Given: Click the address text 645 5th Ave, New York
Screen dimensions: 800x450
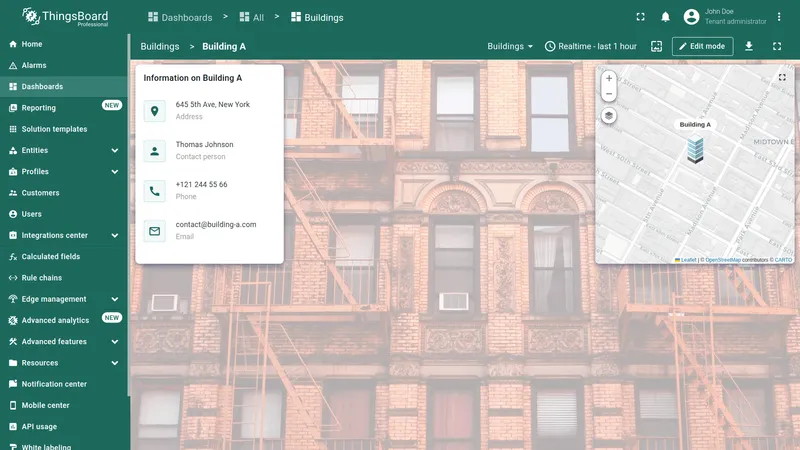Looking at the screenshot, I should pos(213,105).
